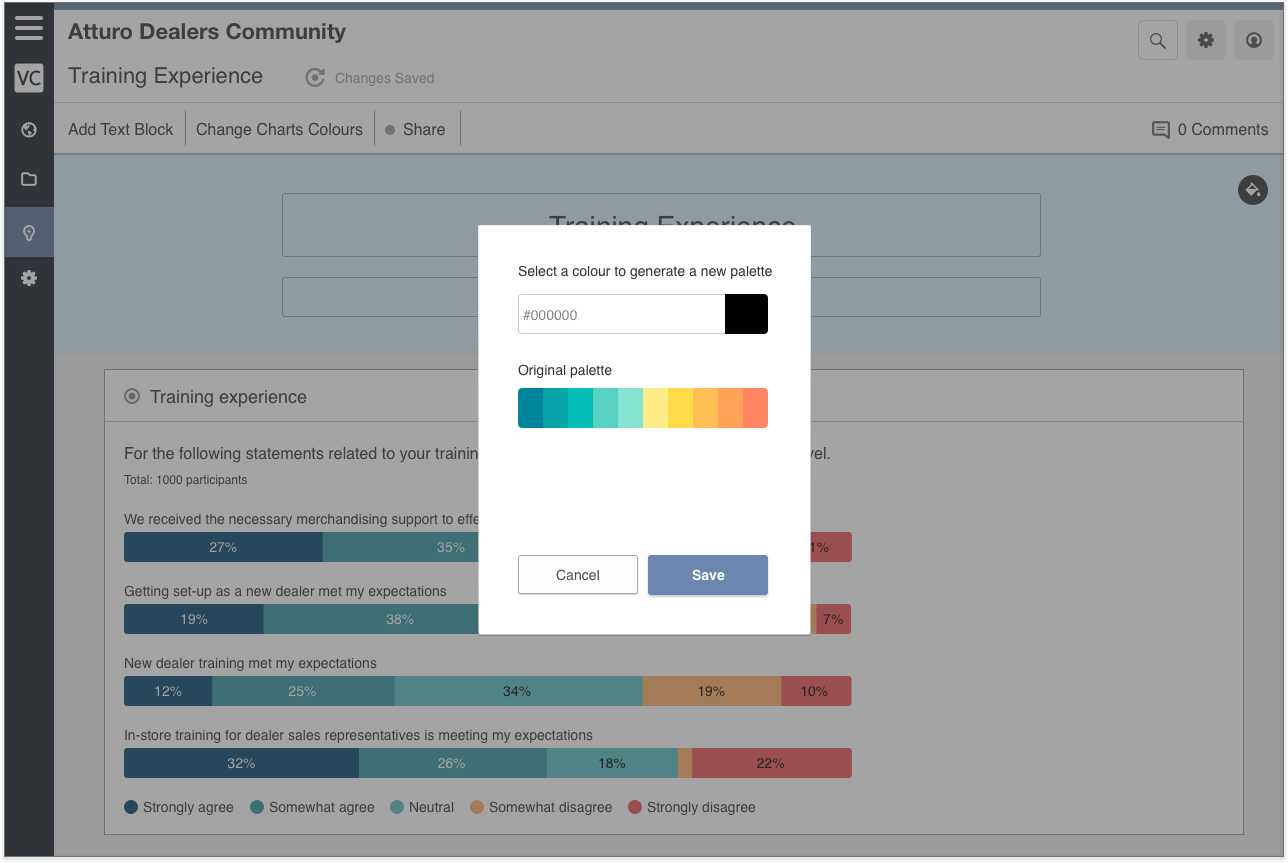The height and width of the screenshot is (863, 1288).
Task: Toggle the Somewhat disagree legend item
Action: (x=541, y=807)
